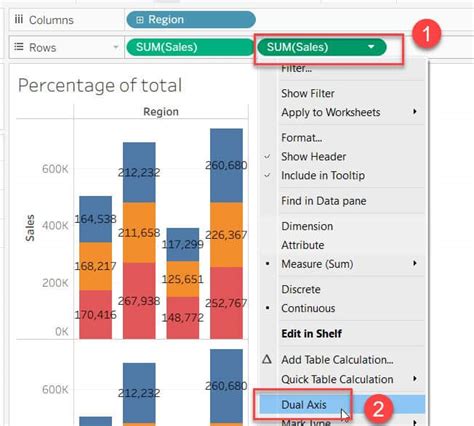The height and width of the screenshot is (426, 474).
Task: Click the orange segment labeled 168,217
Action: (x=96, y=266)
